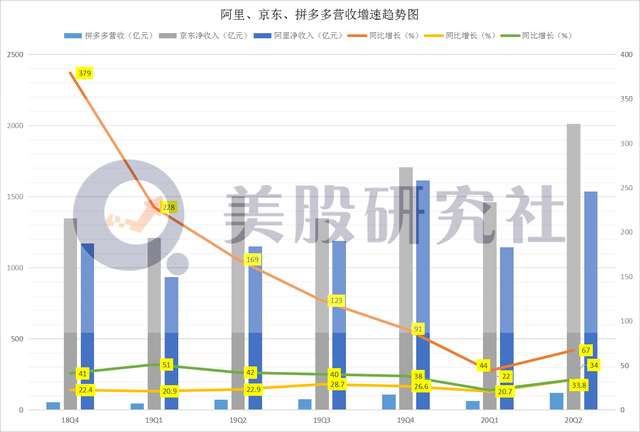
Task: Click light blue swatch of 拼多多营收 legend
Action: coord(73,36)
